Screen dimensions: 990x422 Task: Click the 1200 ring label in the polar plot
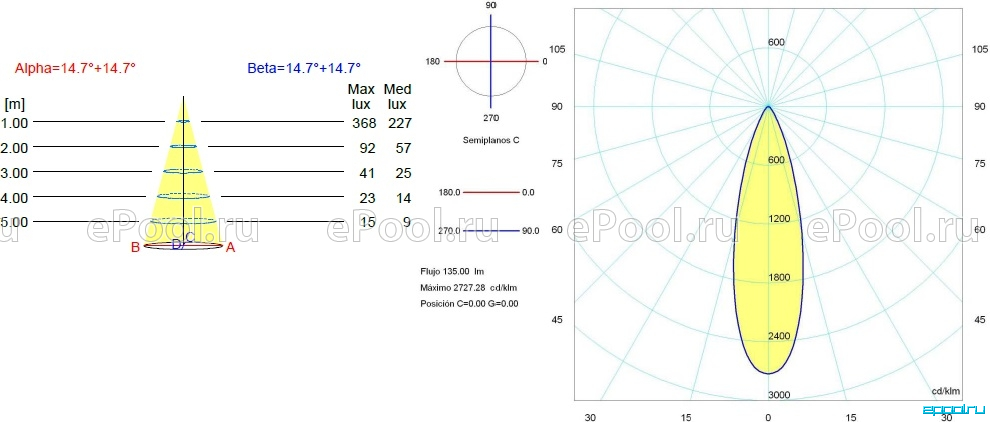778,219
